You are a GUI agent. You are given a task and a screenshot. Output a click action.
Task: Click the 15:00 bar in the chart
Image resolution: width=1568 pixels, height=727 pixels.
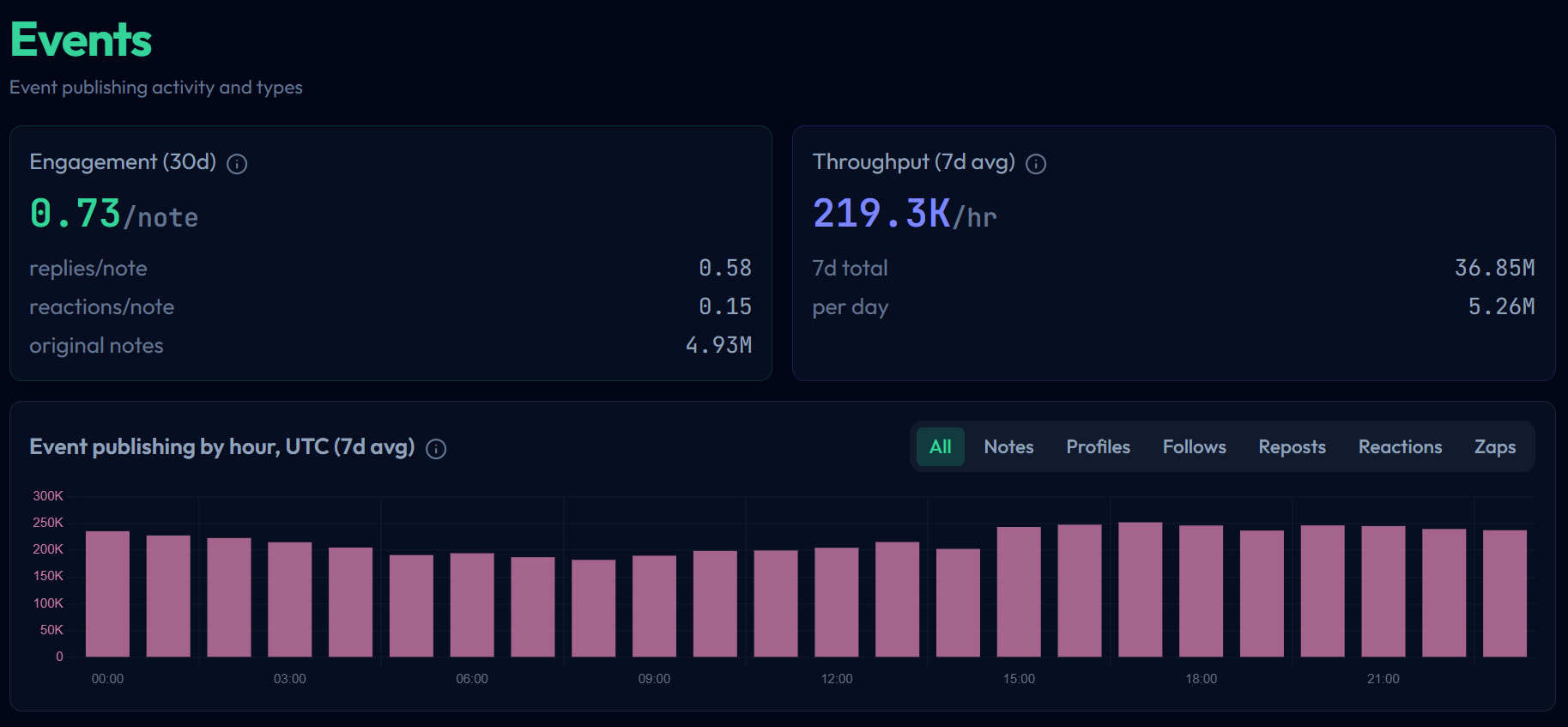[1019, 591]
